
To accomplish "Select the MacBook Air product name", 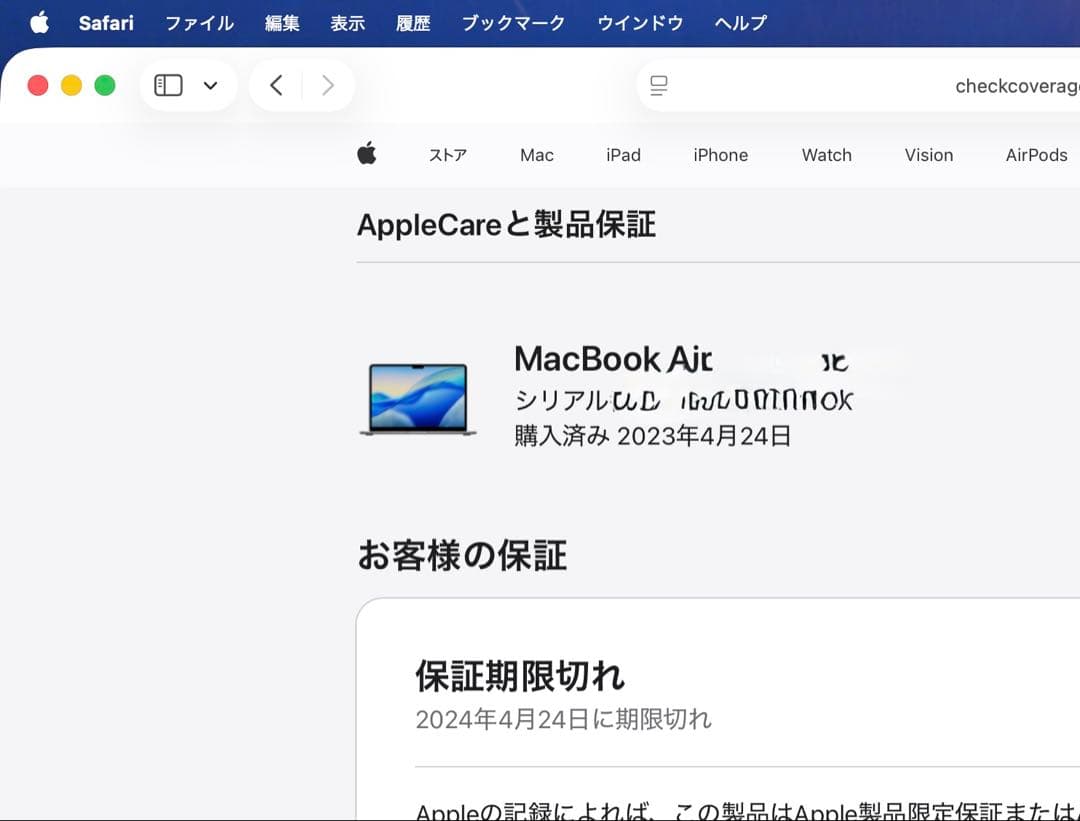I will 613,359.
